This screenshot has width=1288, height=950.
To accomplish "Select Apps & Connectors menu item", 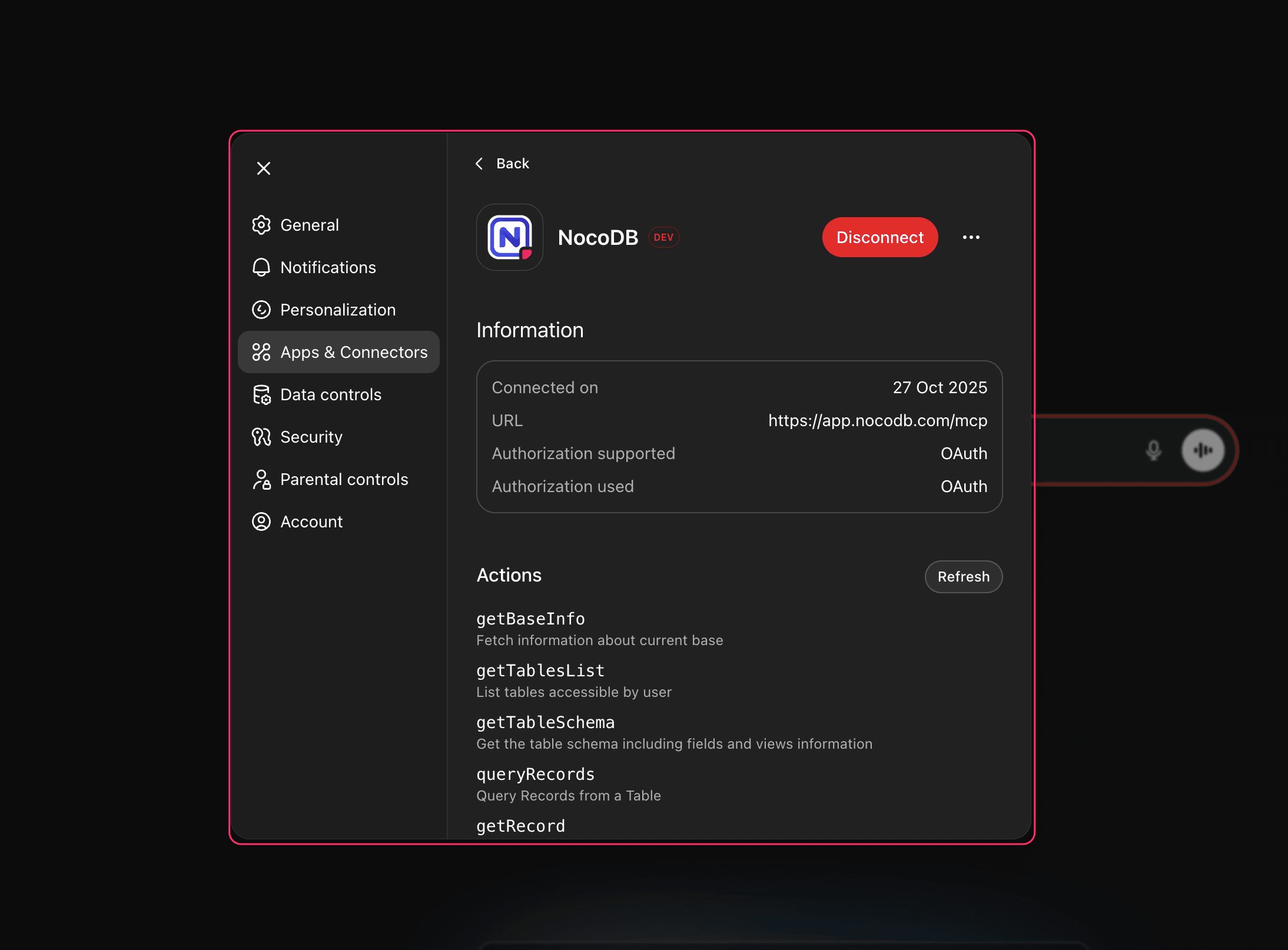I will (x=338, y=352).
